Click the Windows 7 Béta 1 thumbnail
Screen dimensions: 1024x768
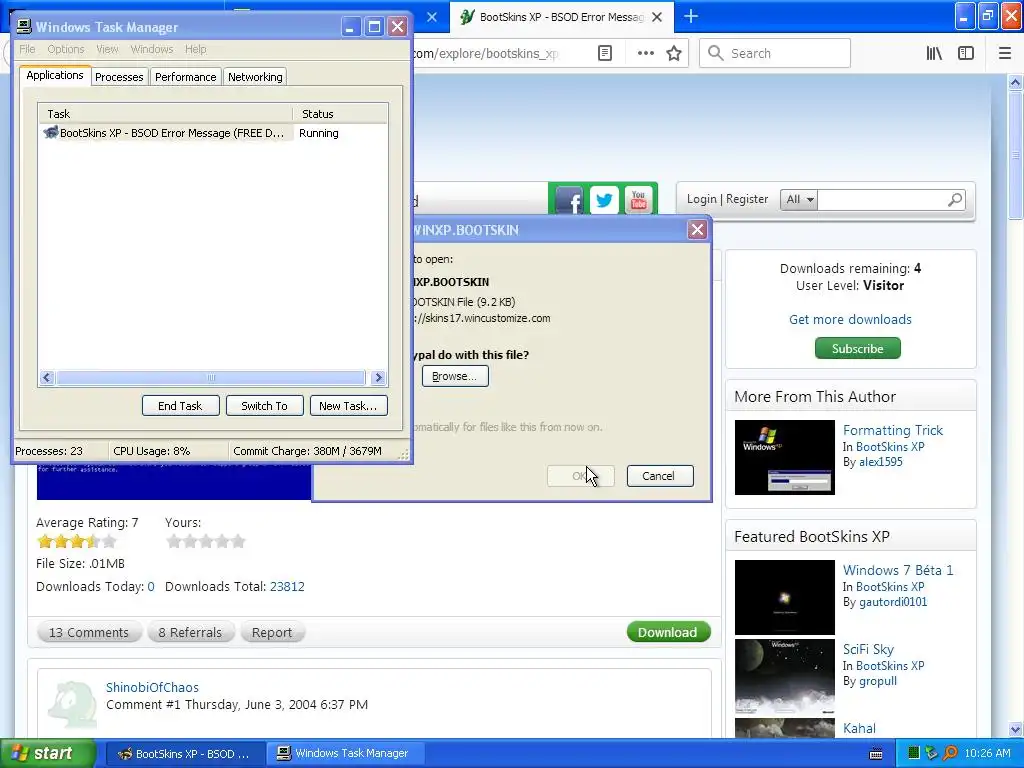point(784,597)
